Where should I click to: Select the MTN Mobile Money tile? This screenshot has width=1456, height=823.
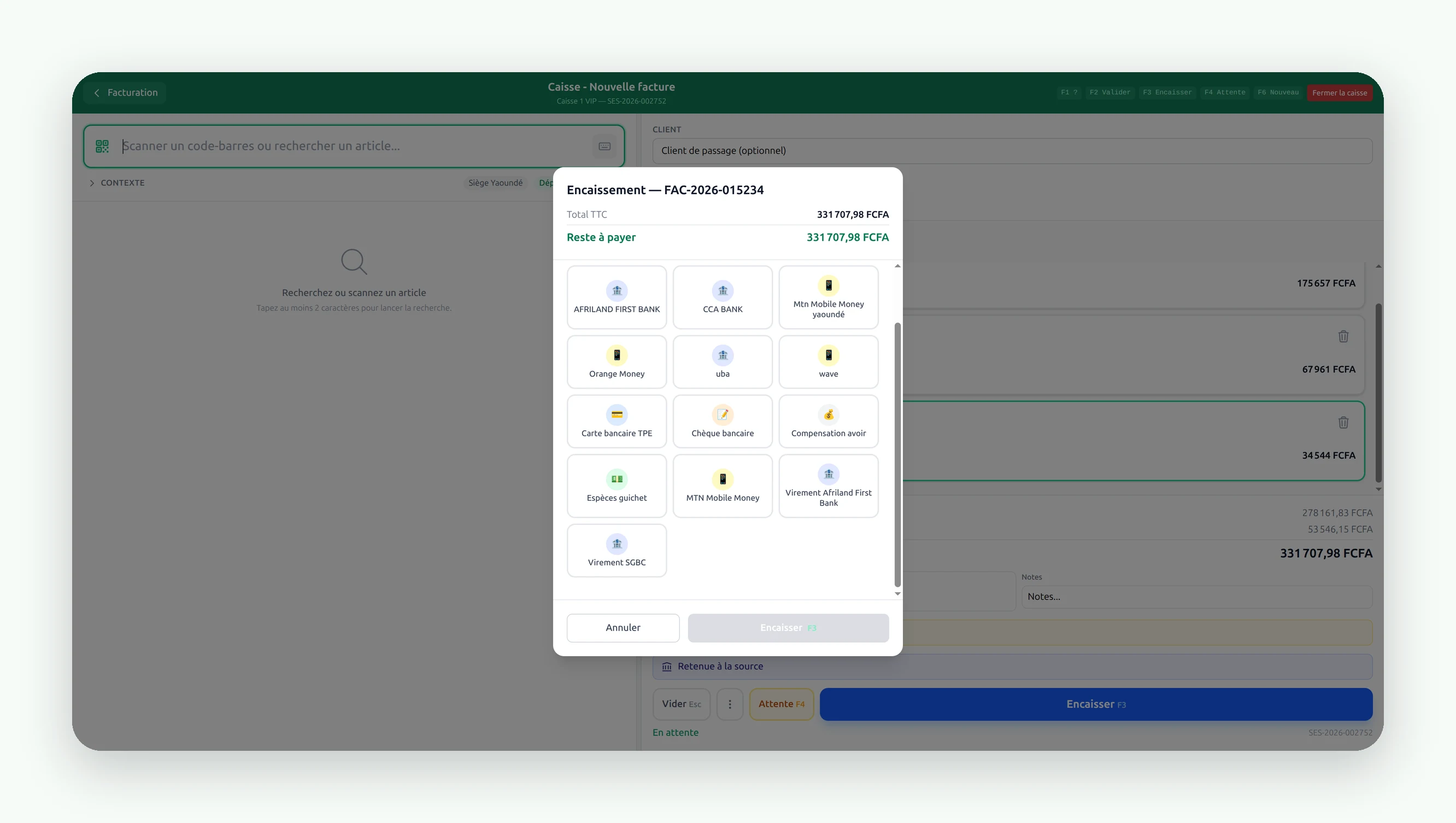pos(723,486)
